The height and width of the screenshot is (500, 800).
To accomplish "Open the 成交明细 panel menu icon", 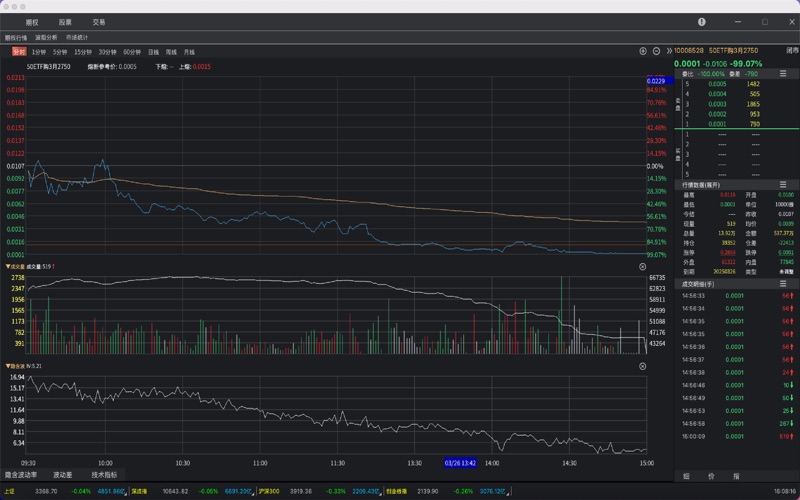I will [781, 285].
